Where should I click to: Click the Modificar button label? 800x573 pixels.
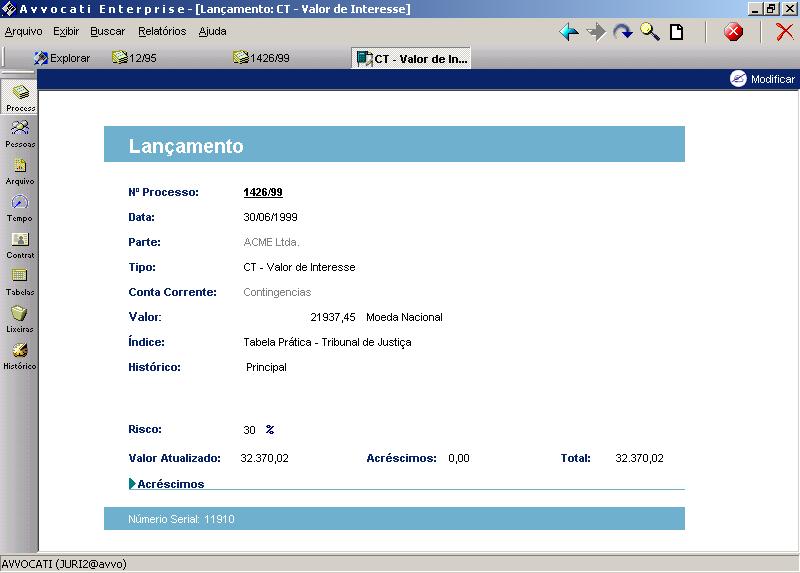coord(772,79)
